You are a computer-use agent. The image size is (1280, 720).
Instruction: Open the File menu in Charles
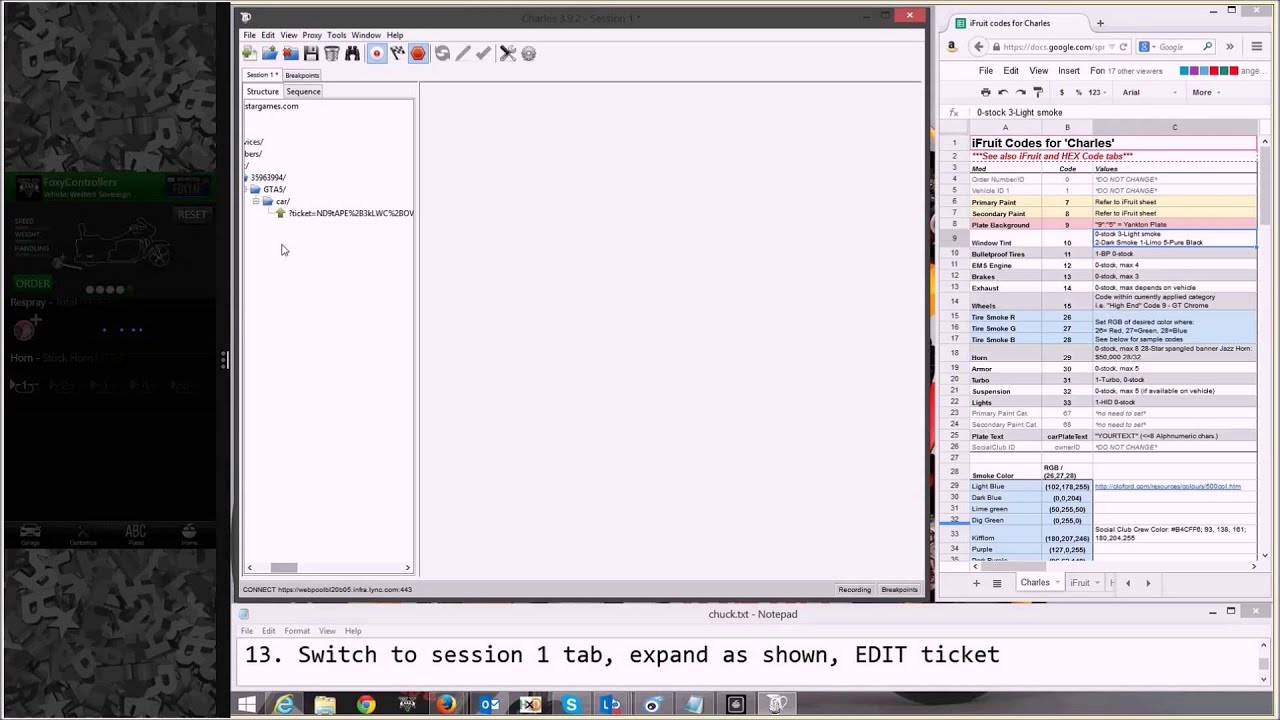point(249,35)
